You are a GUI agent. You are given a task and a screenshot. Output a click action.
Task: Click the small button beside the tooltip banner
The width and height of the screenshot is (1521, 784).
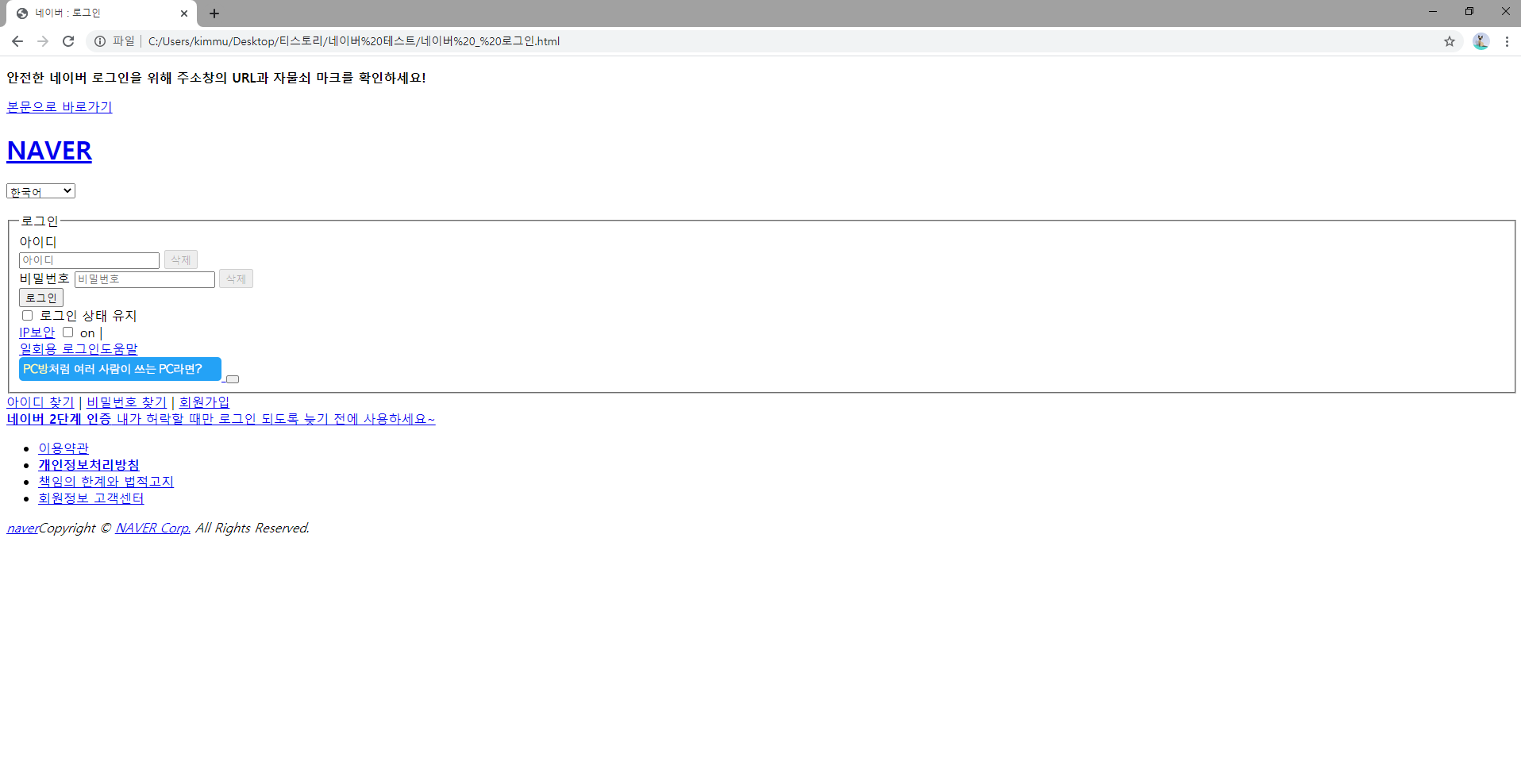[x=233, y=379]
